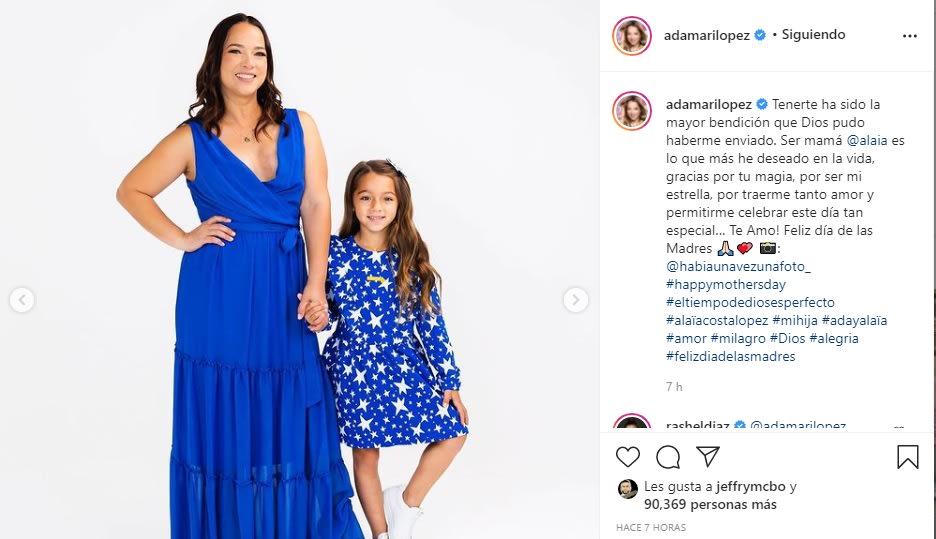Show the 90,369 personas más likes list
Viewport: 936px width, 539px height.
[x=710, y=504]
